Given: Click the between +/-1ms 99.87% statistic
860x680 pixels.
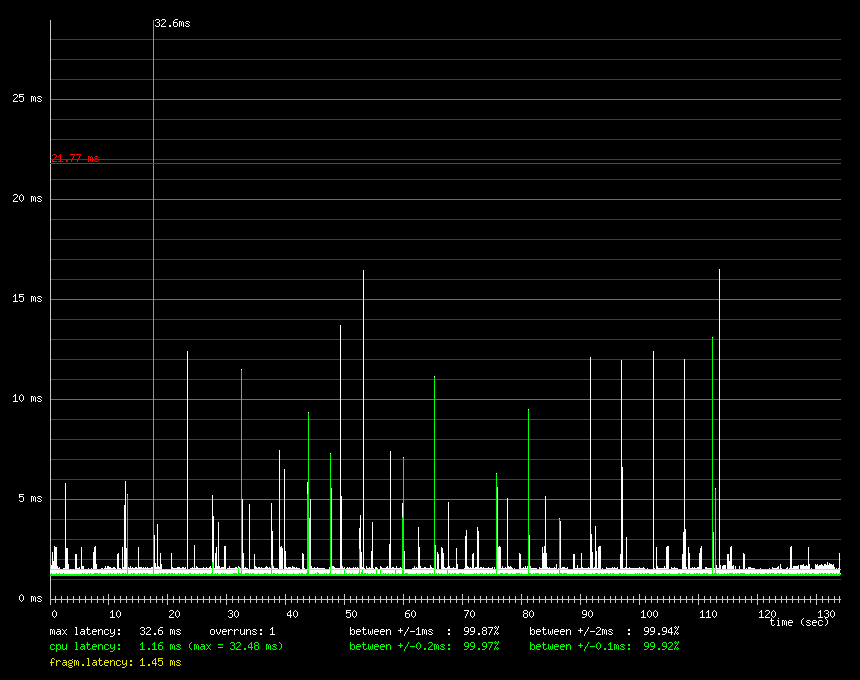Looking at the screenshot, I should click(424, 632).
